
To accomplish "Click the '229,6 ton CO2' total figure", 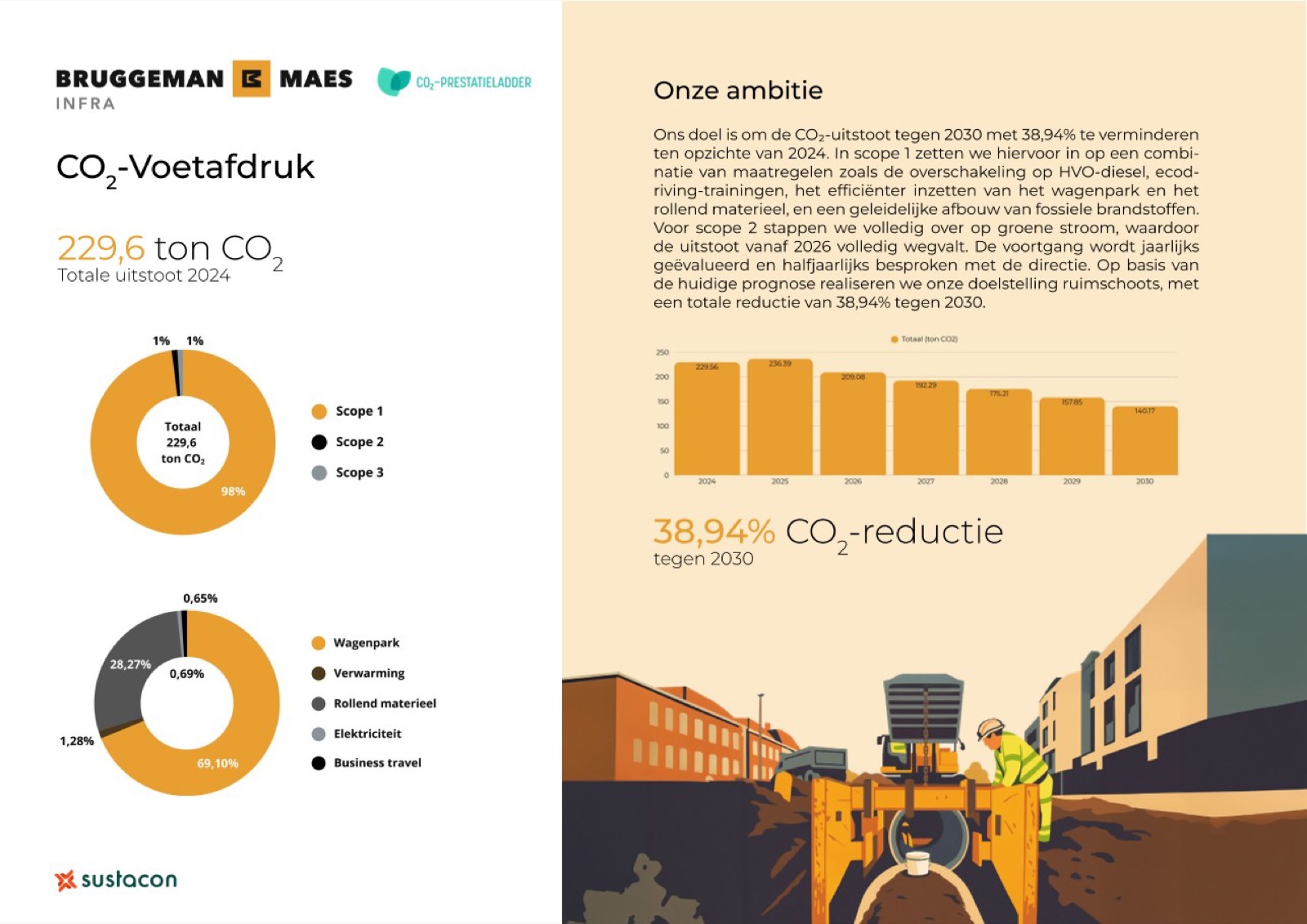I will [x=170, y=249].
